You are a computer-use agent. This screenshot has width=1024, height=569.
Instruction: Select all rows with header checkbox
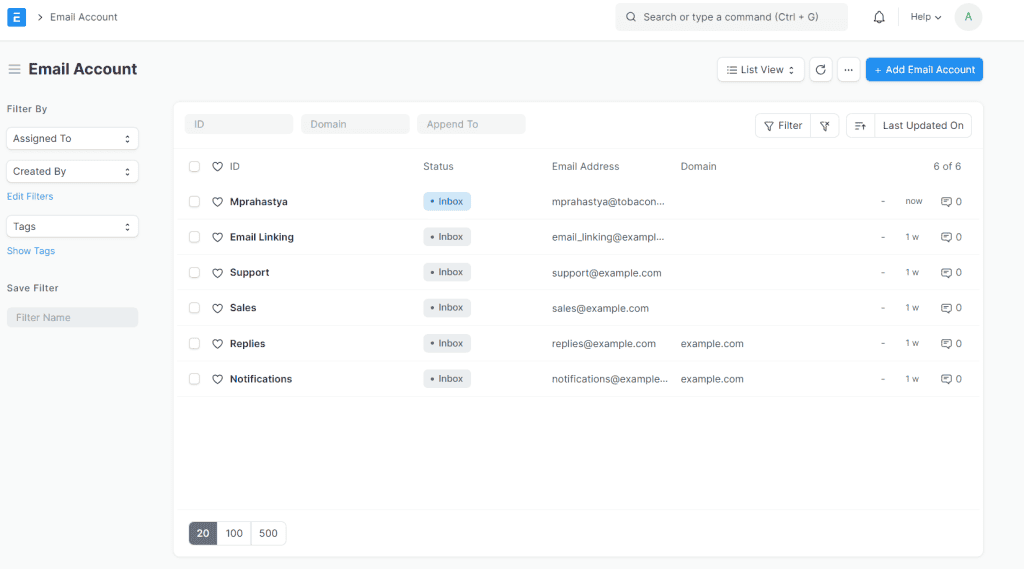pyautogui.click(x=194, y=167)
